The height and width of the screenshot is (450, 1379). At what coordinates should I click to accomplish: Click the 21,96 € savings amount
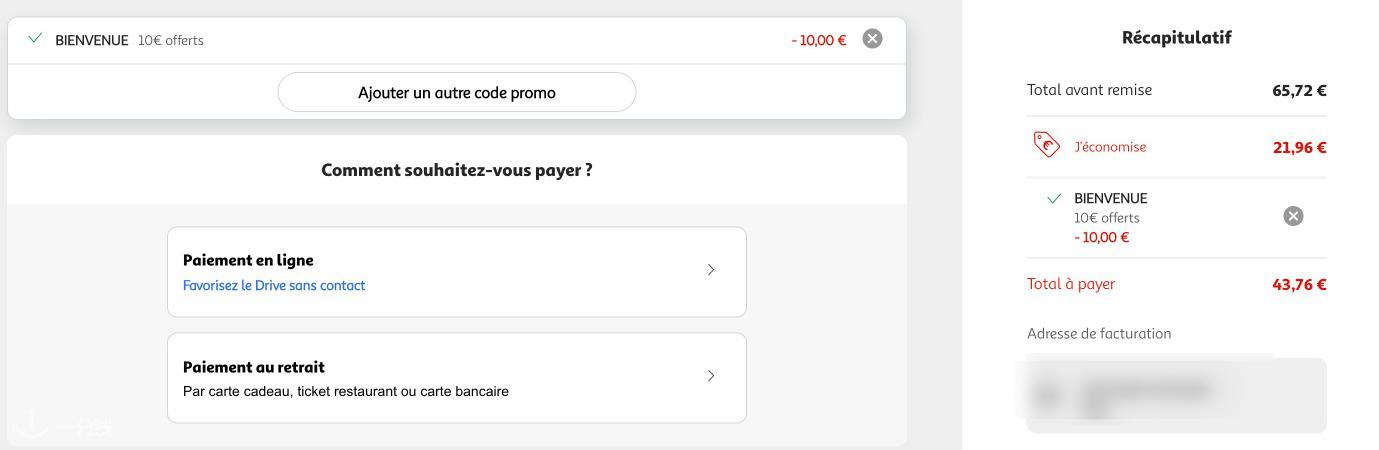pyautogui.click(x=1299, y=148)
